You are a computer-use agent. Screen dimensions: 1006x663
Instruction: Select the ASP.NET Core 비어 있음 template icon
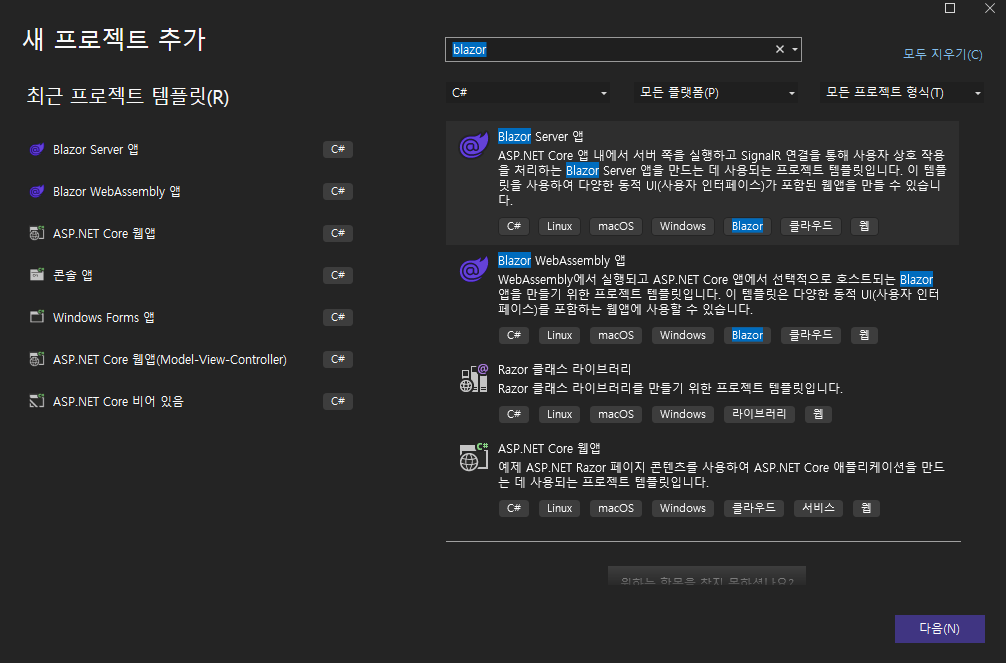(37, 401)
